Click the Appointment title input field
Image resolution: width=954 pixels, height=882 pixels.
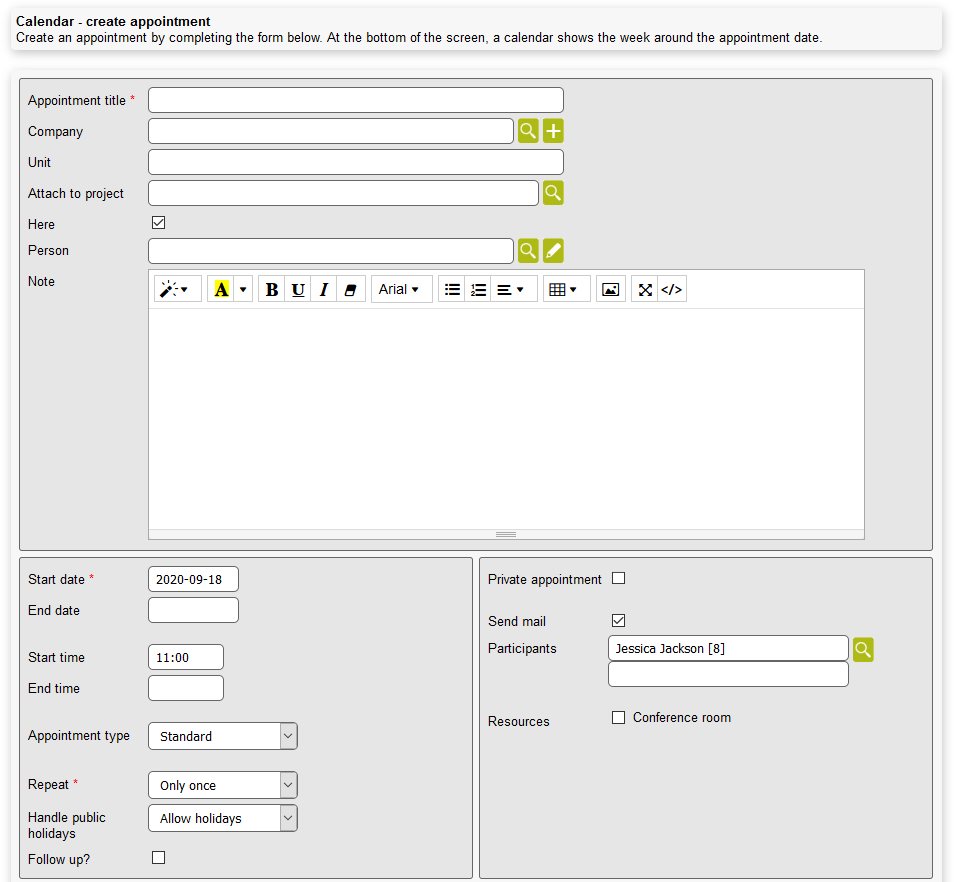(x=355, y=100)
